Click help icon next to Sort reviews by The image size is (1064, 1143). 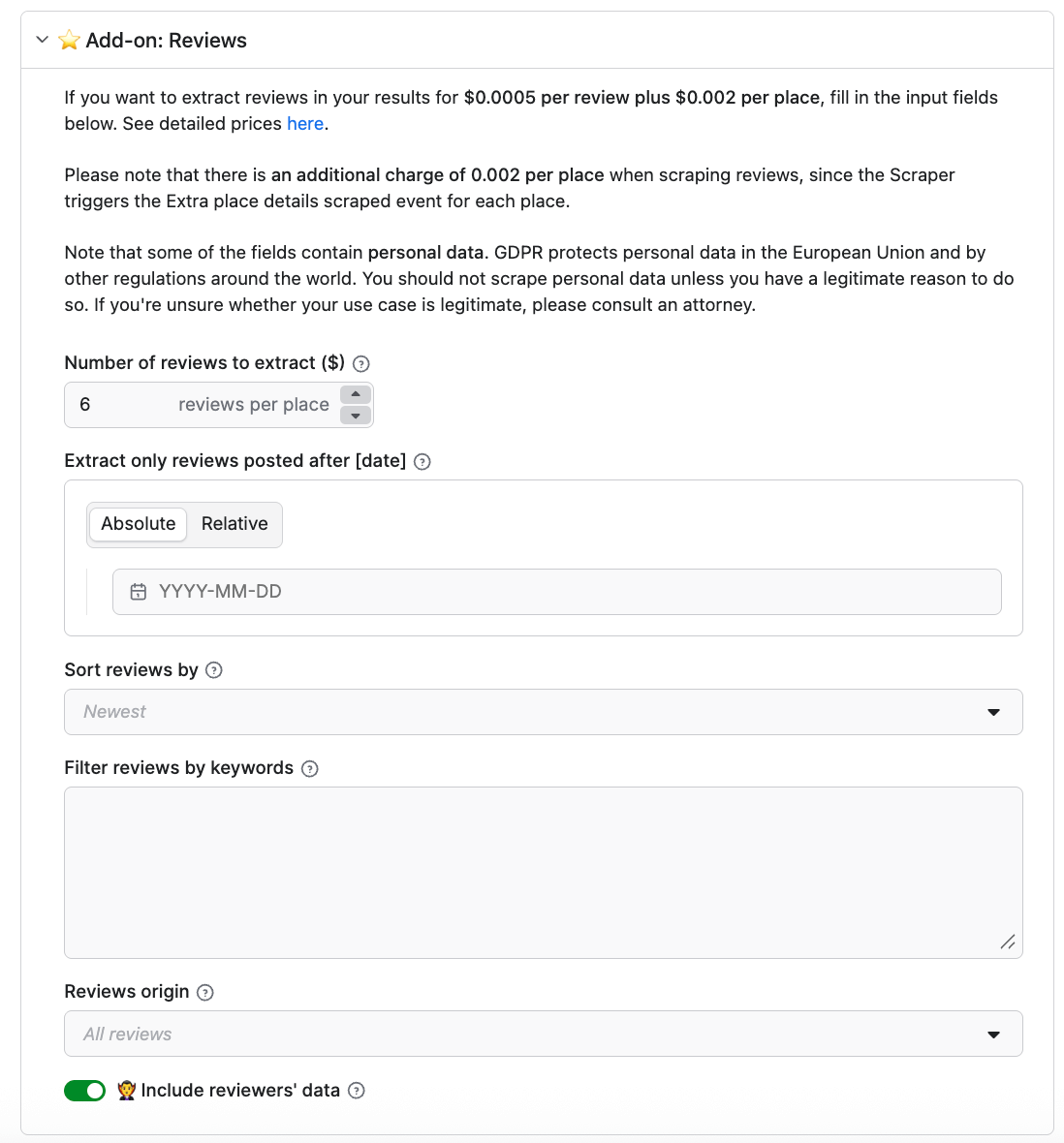coord(214,670)
